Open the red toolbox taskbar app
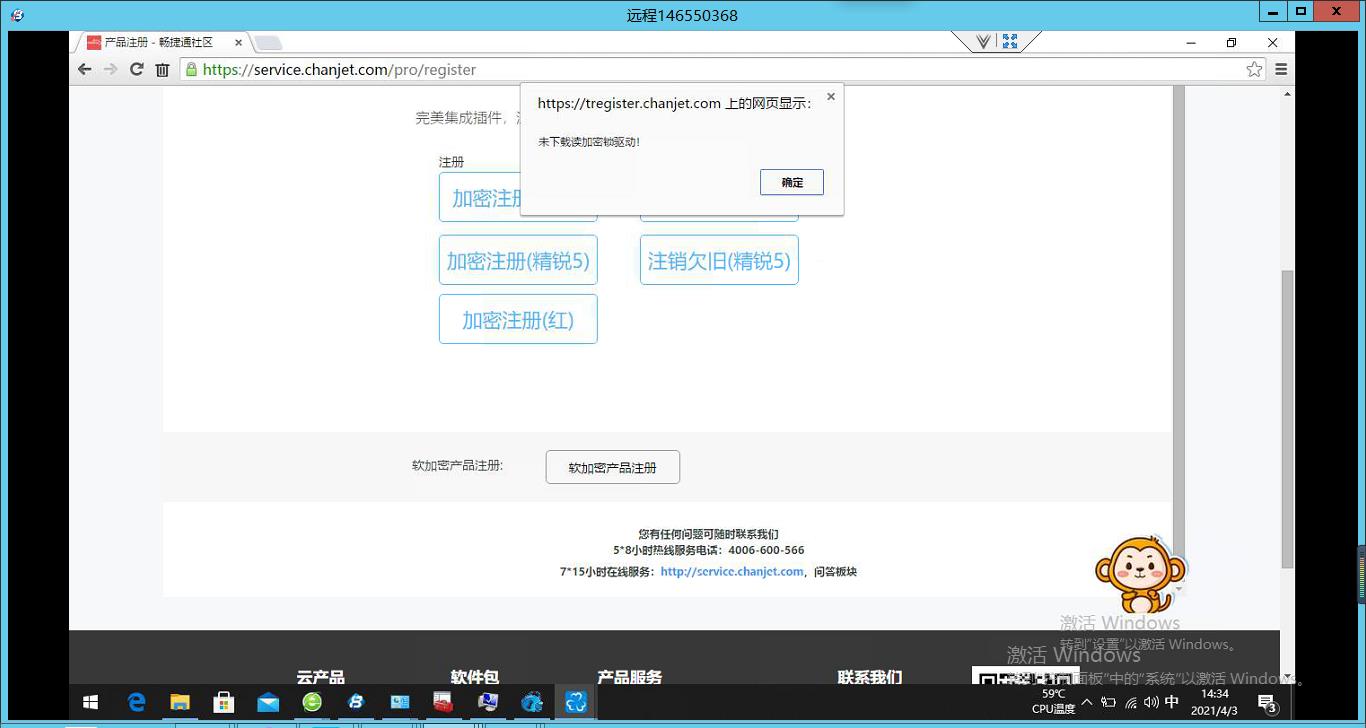1366x728 pixels. point(444,703)
